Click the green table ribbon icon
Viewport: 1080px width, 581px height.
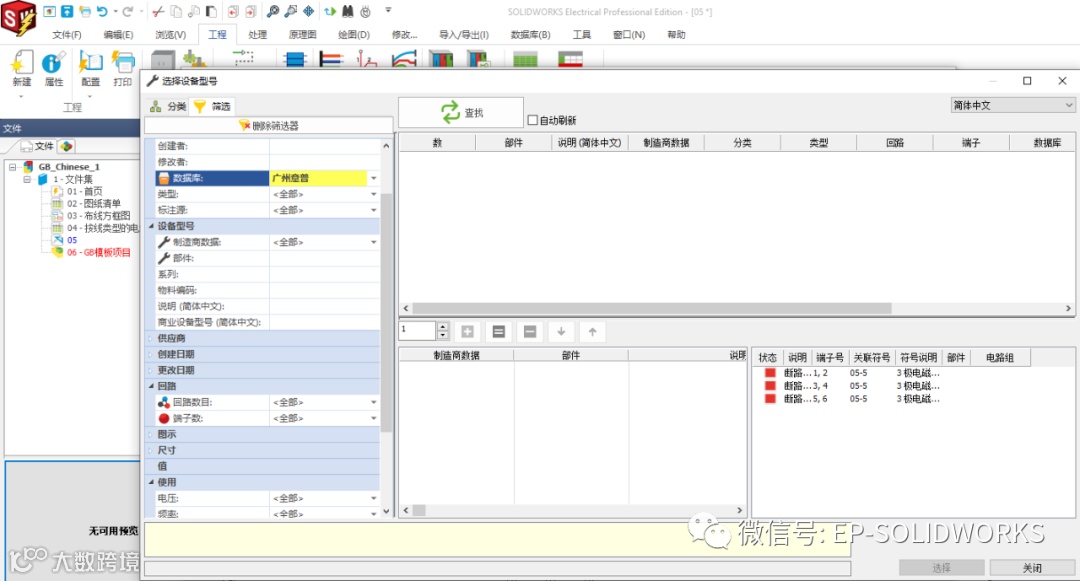[x=525, y=59]
